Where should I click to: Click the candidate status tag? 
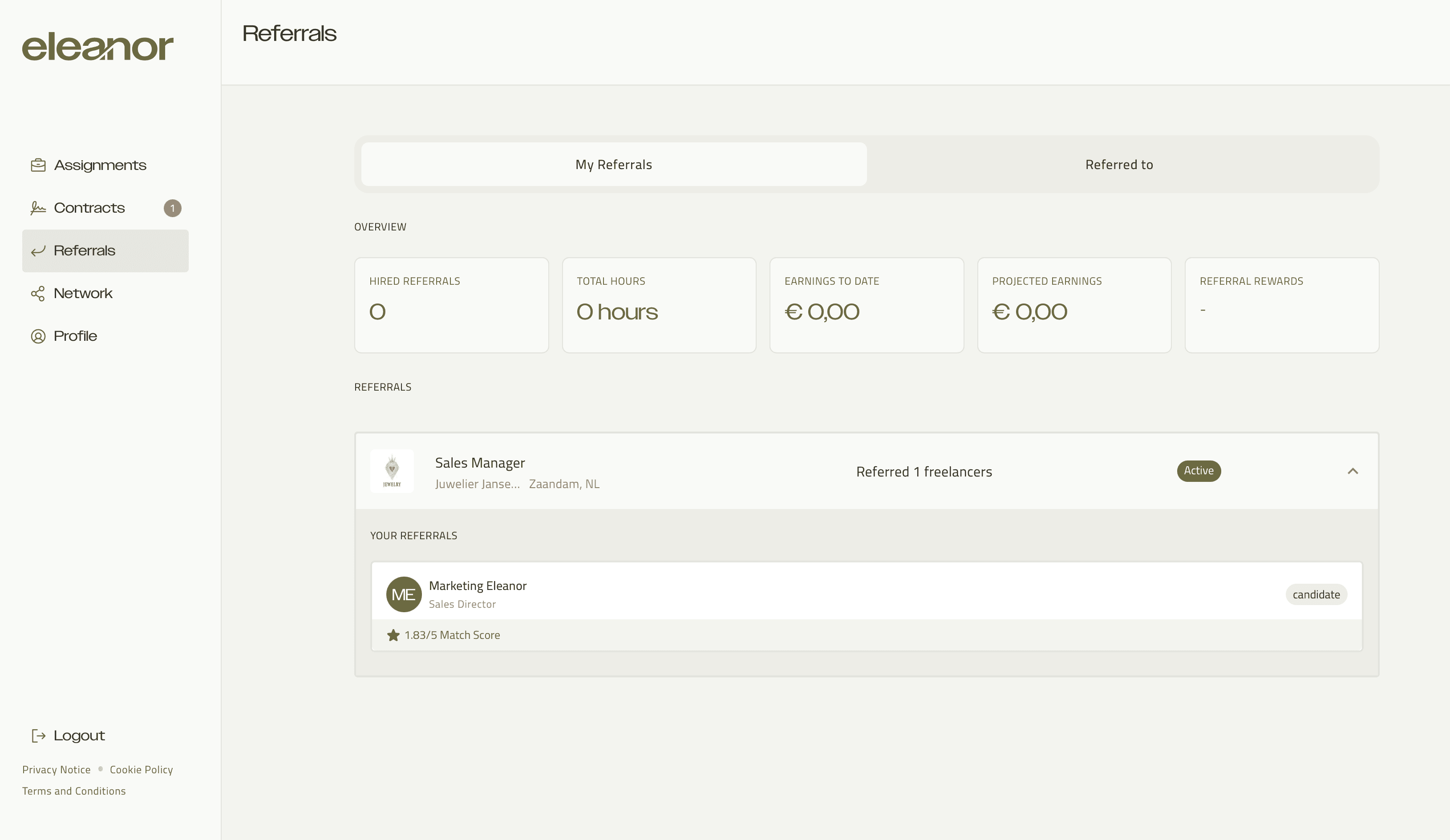[x=1316, y=594]
